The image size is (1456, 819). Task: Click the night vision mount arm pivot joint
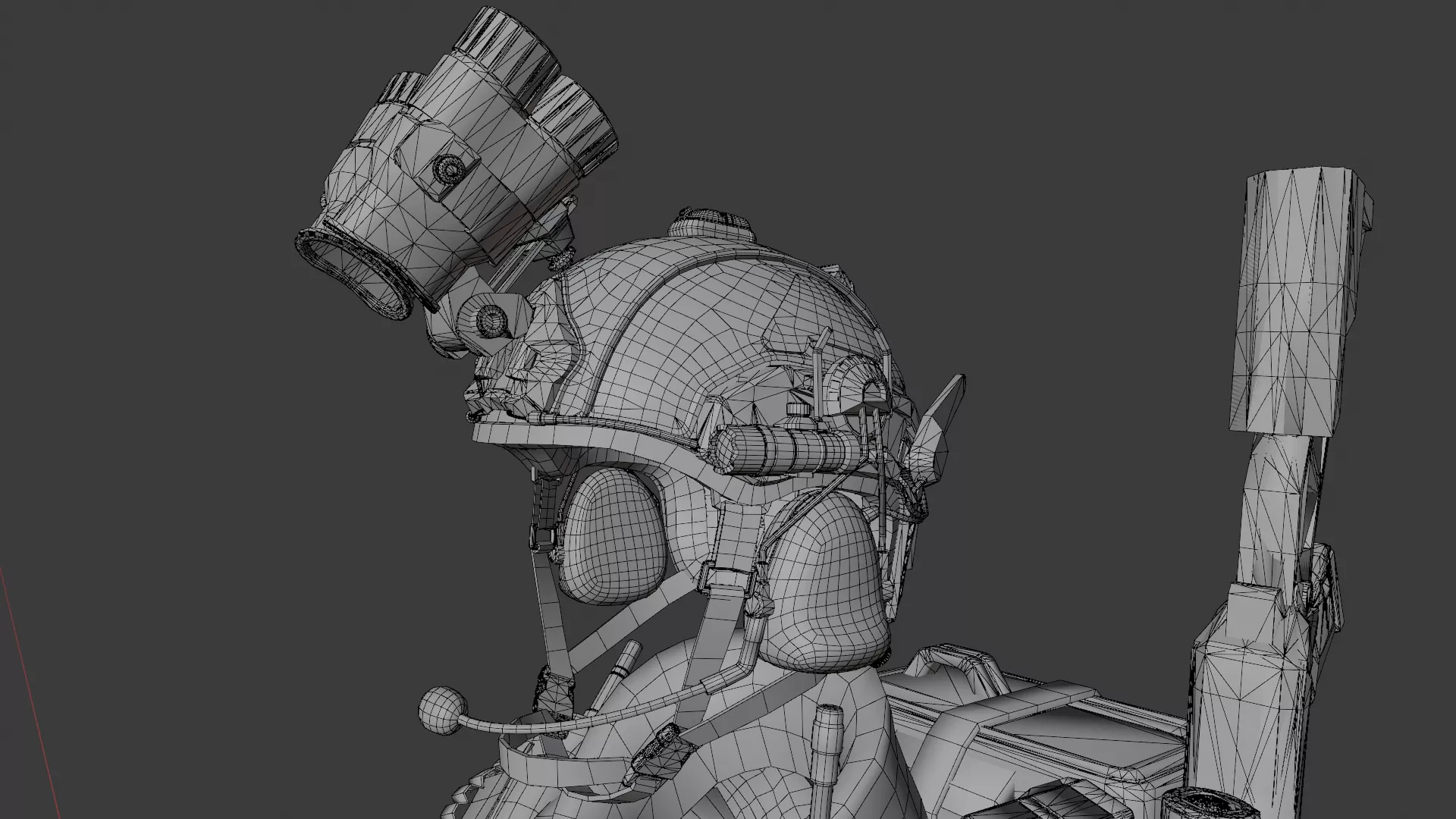pyautogui.click(x=491, y=321)
